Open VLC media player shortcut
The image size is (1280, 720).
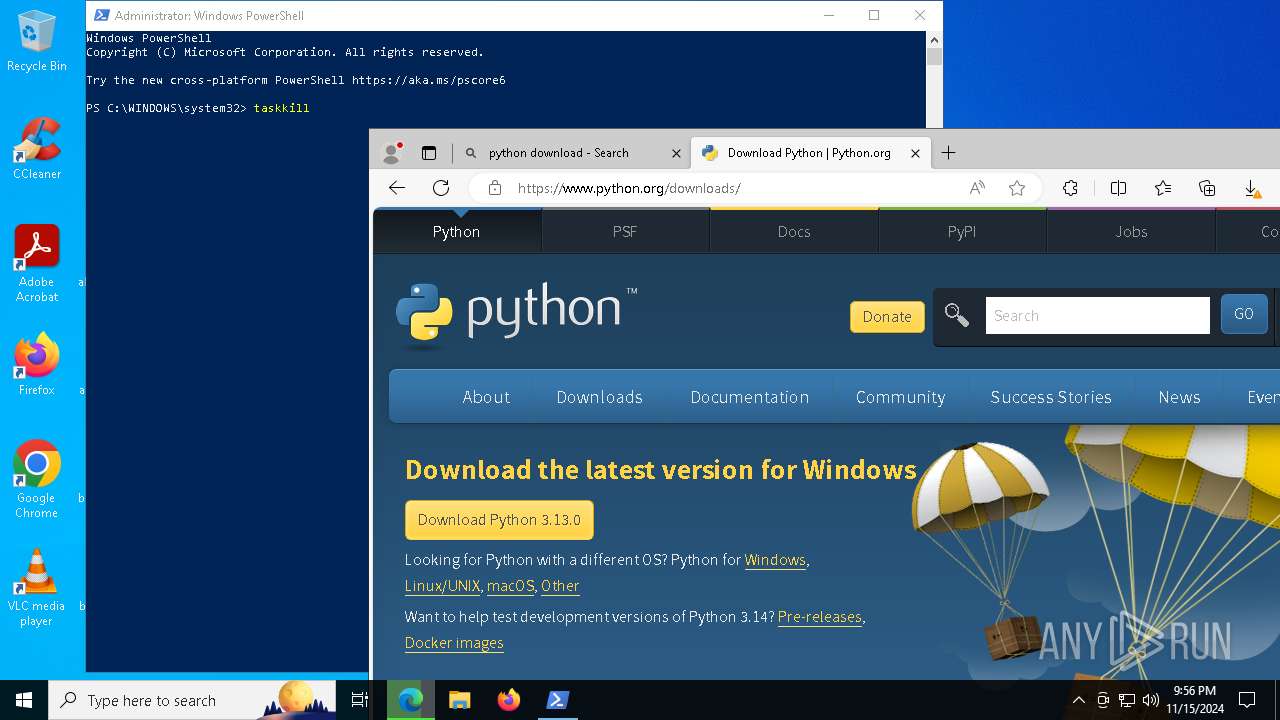(x=37, y=588)
